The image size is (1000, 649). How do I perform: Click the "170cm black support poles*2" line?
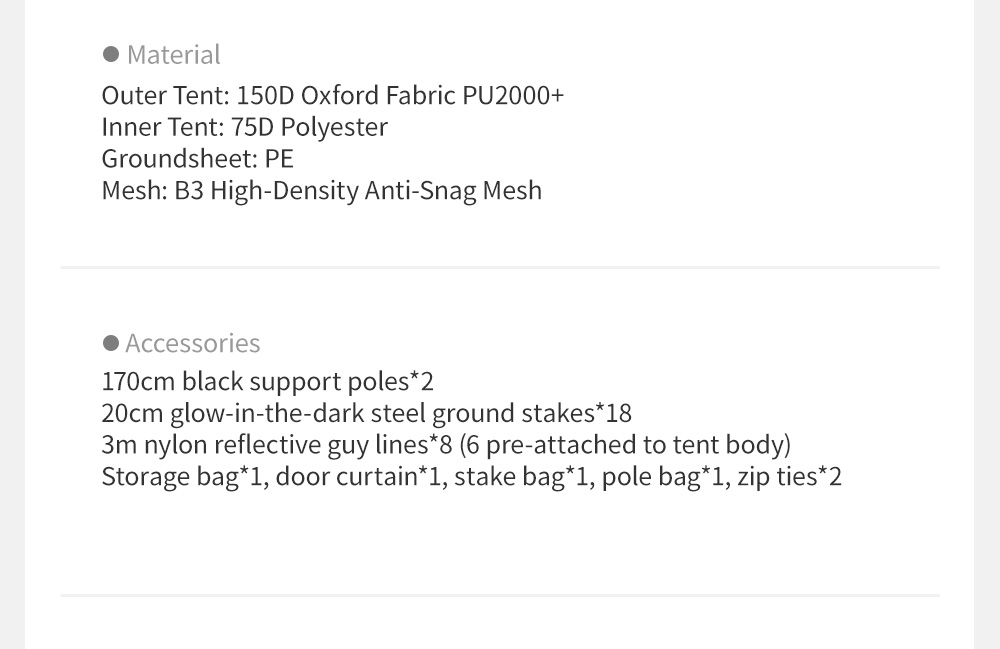[x=267, y=381]
